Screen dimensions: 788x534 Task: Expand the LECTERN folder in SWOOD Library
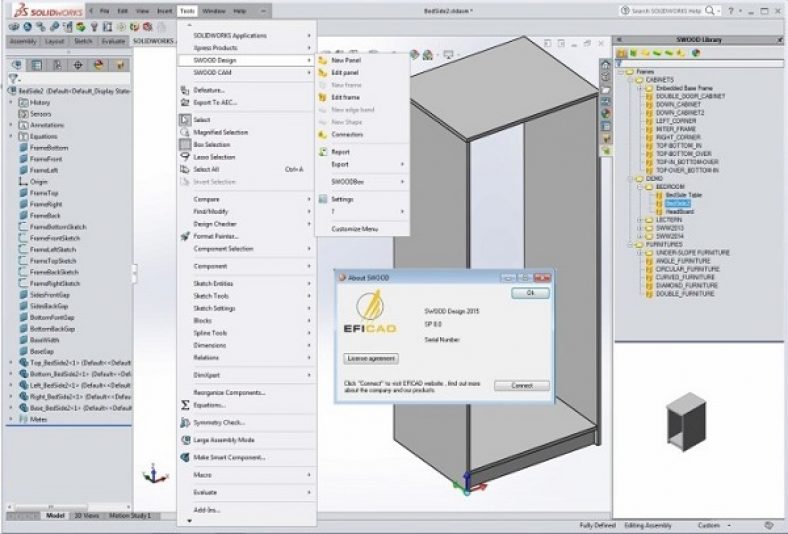640,220
